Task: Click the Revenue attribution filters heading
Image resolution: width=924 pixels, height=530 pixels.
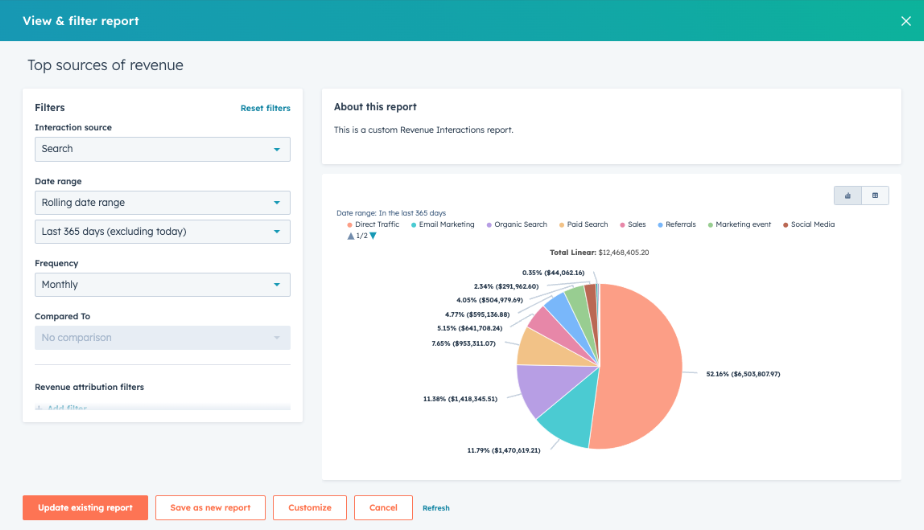Action: tap(90, 387)
